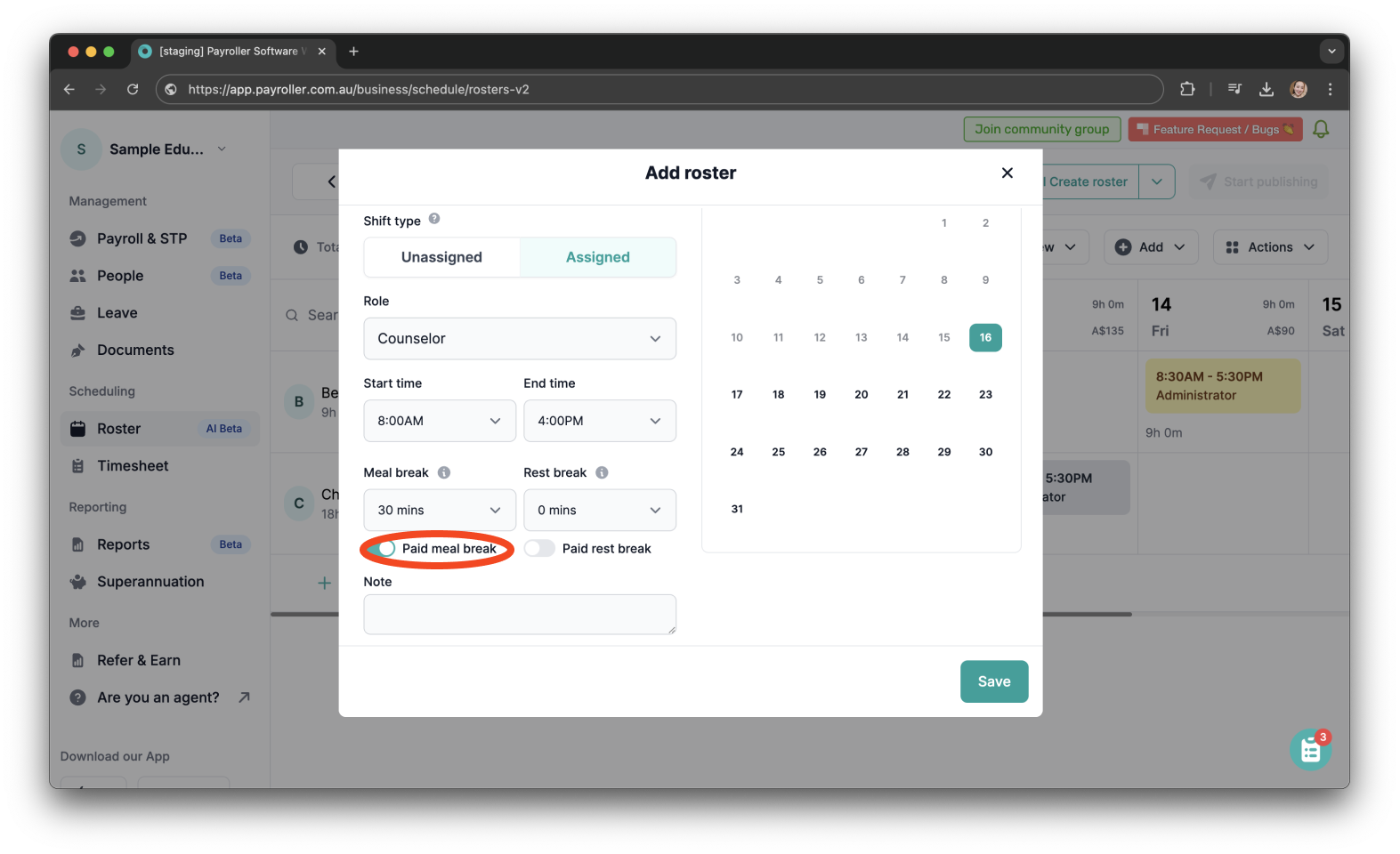Reload the page
Image resolution: width=1400 pixels, height=854 pixels.
coord(133,89)
